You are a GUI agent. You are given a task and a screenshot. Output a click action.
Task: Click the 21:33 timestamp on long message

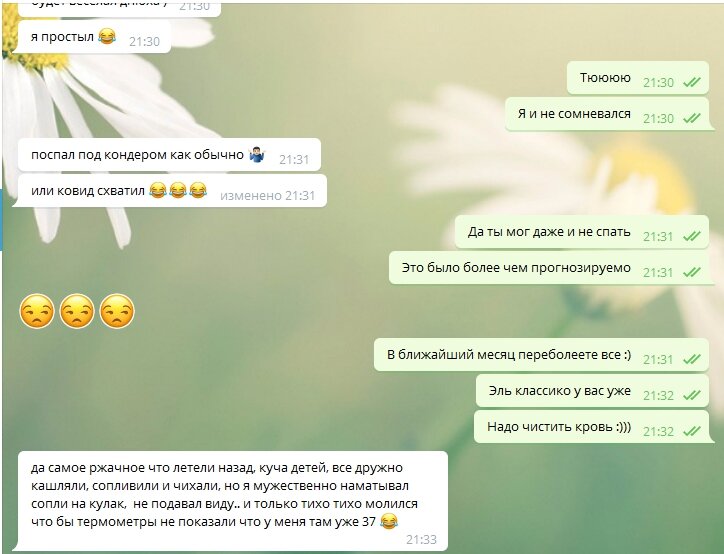(x=421, y=540)
